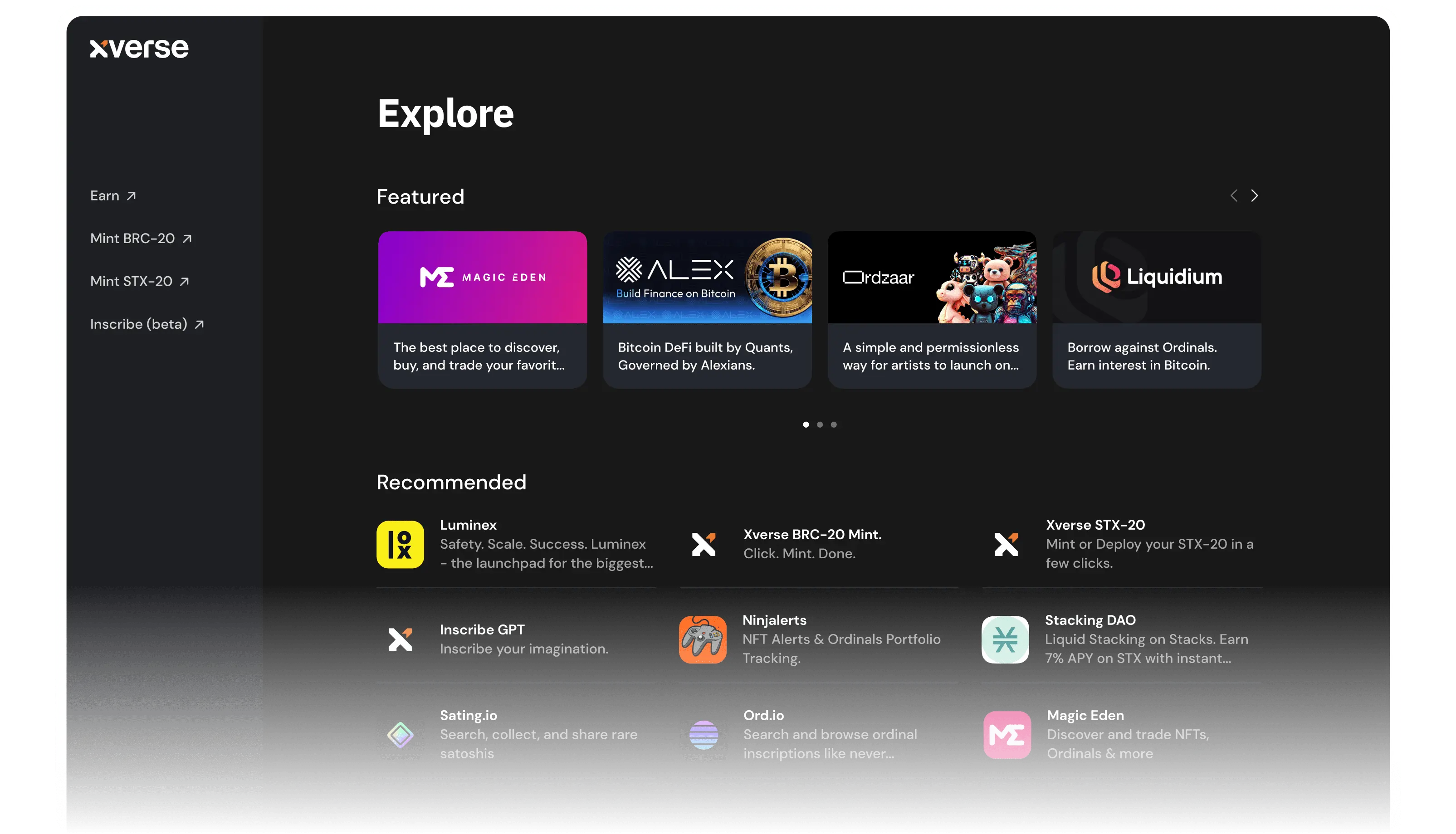Go to next featured carousel page
Viewport: 1456px width, 834px height.
(1254, 196)
